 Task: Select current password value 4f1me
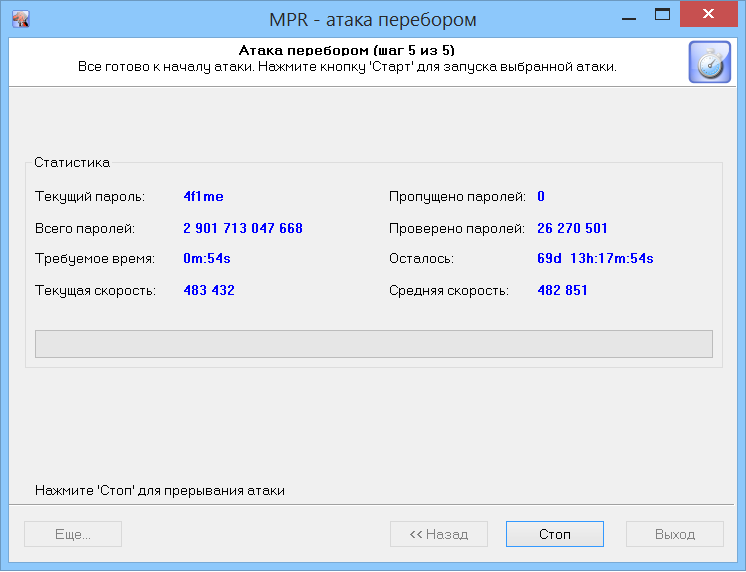coord(204,197)
